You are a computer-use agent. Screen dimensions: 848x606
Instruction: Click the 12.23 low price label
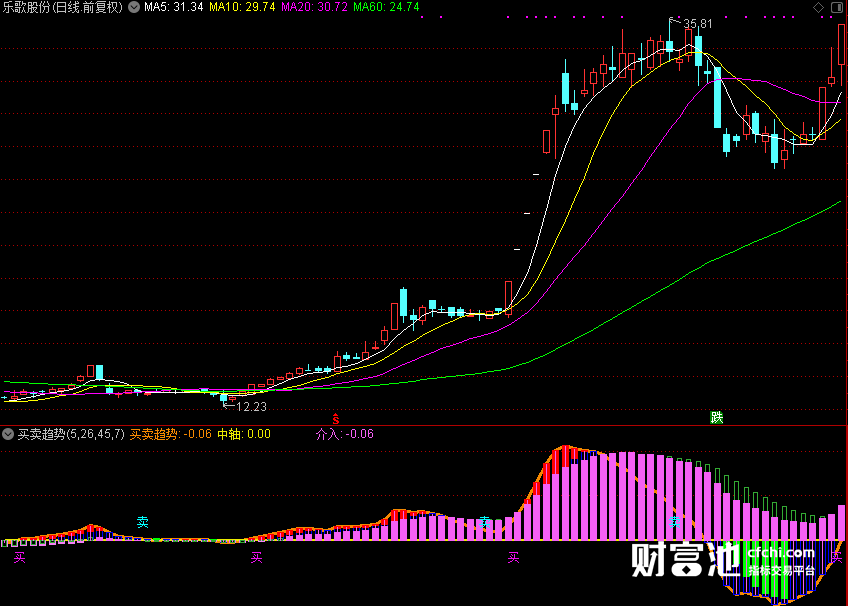pos(251,407)
